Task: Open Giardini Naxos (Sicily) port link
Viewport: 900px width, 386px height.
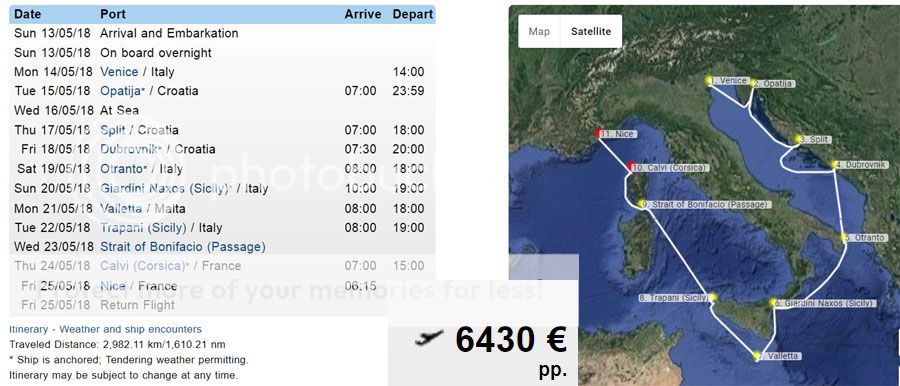Action: pos(164,188)
